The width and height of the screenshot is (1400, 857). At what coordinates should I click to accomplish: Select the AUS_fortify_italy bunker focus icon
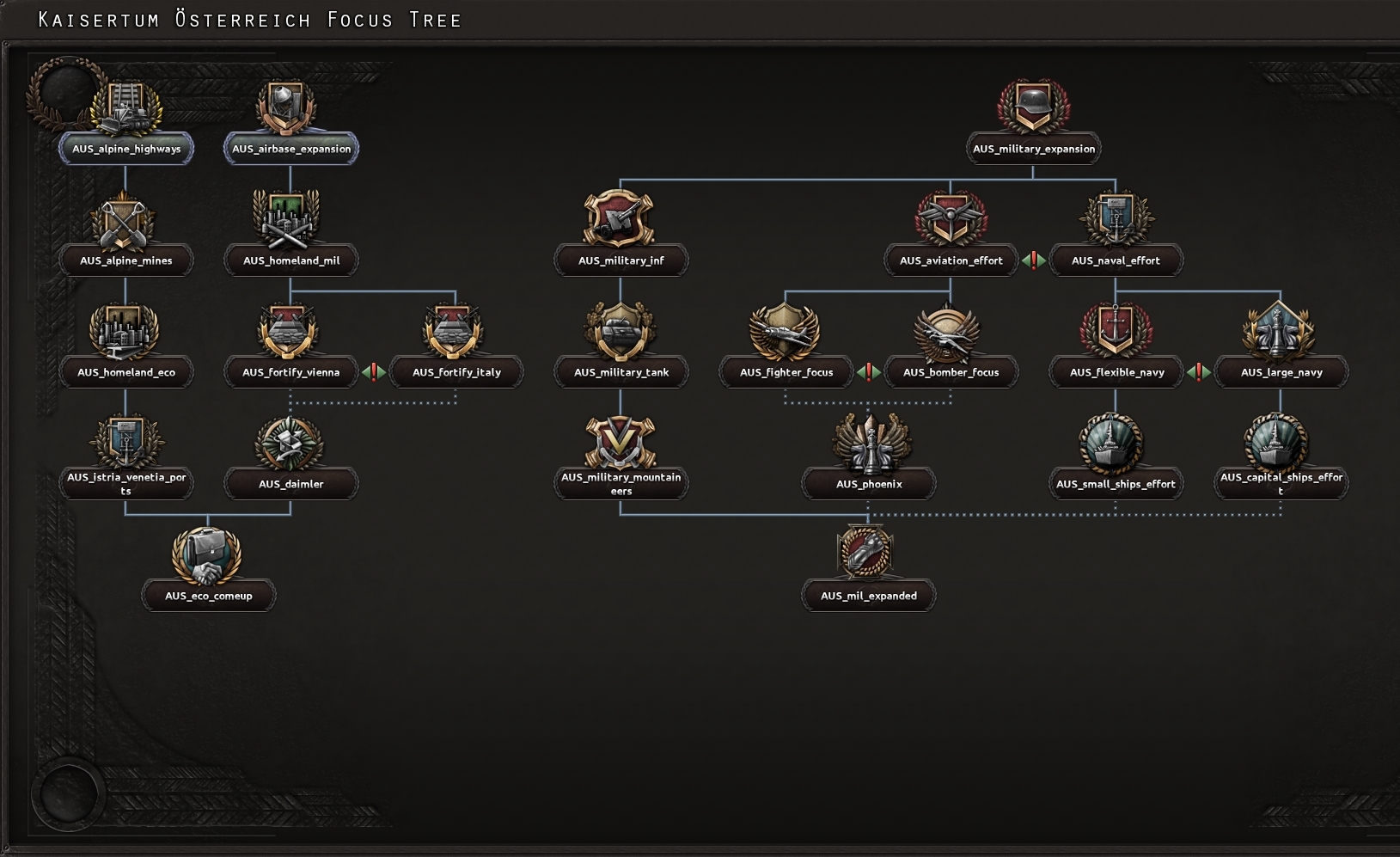[x=455, y=331]
